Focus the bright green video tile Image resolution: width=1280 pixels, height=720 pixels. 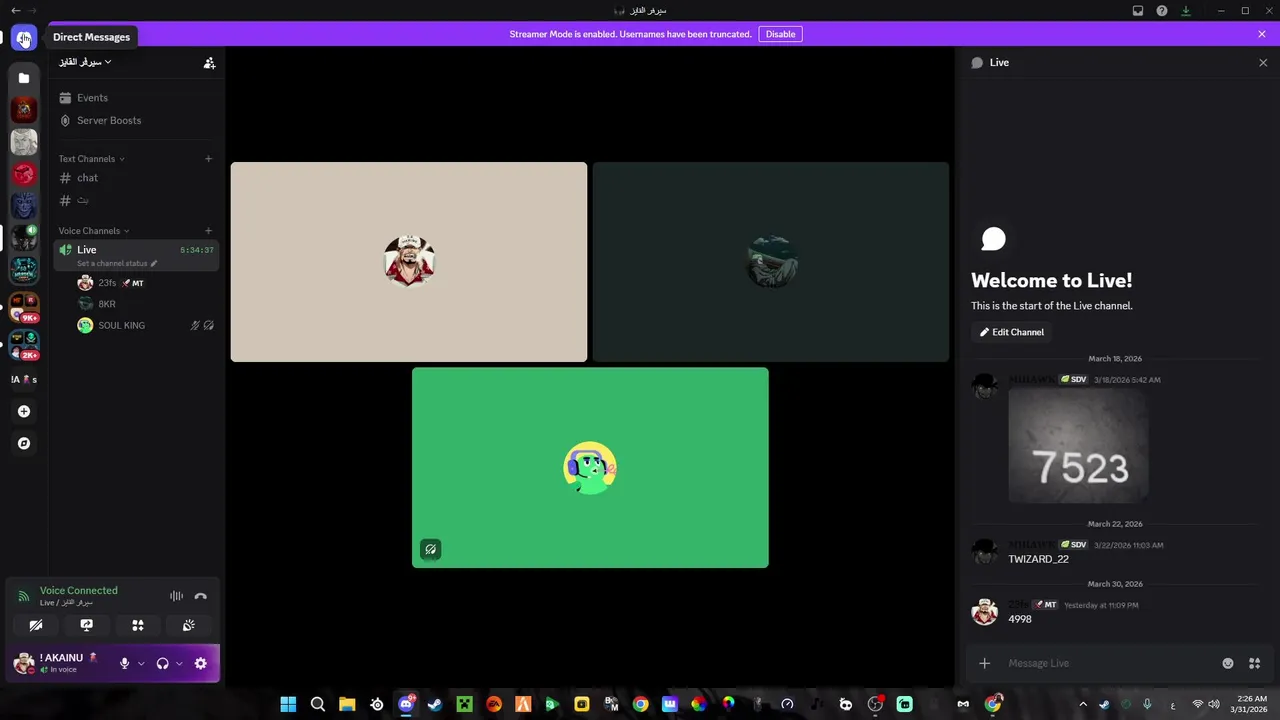(x=590, y=468)
